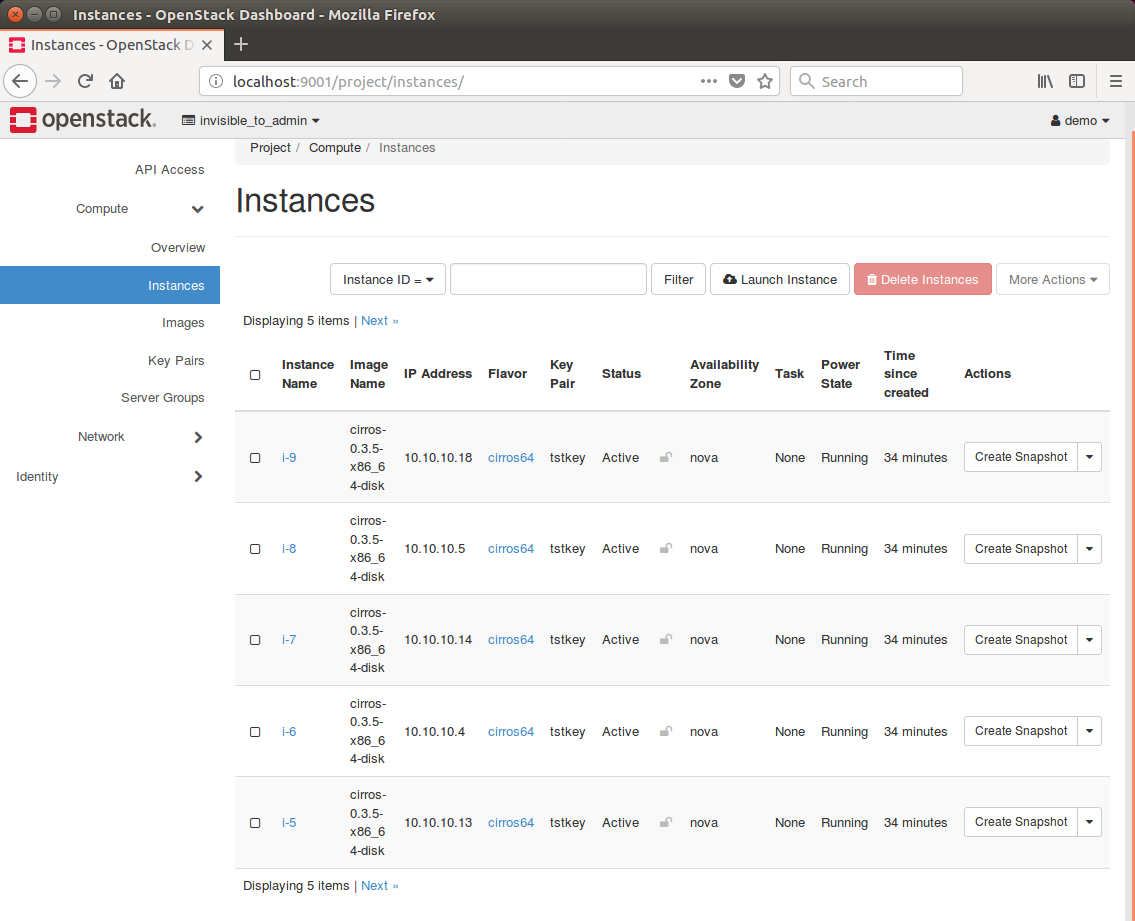Click Compute in the breadcrumb
The image size is (1135, 921).
334,148
